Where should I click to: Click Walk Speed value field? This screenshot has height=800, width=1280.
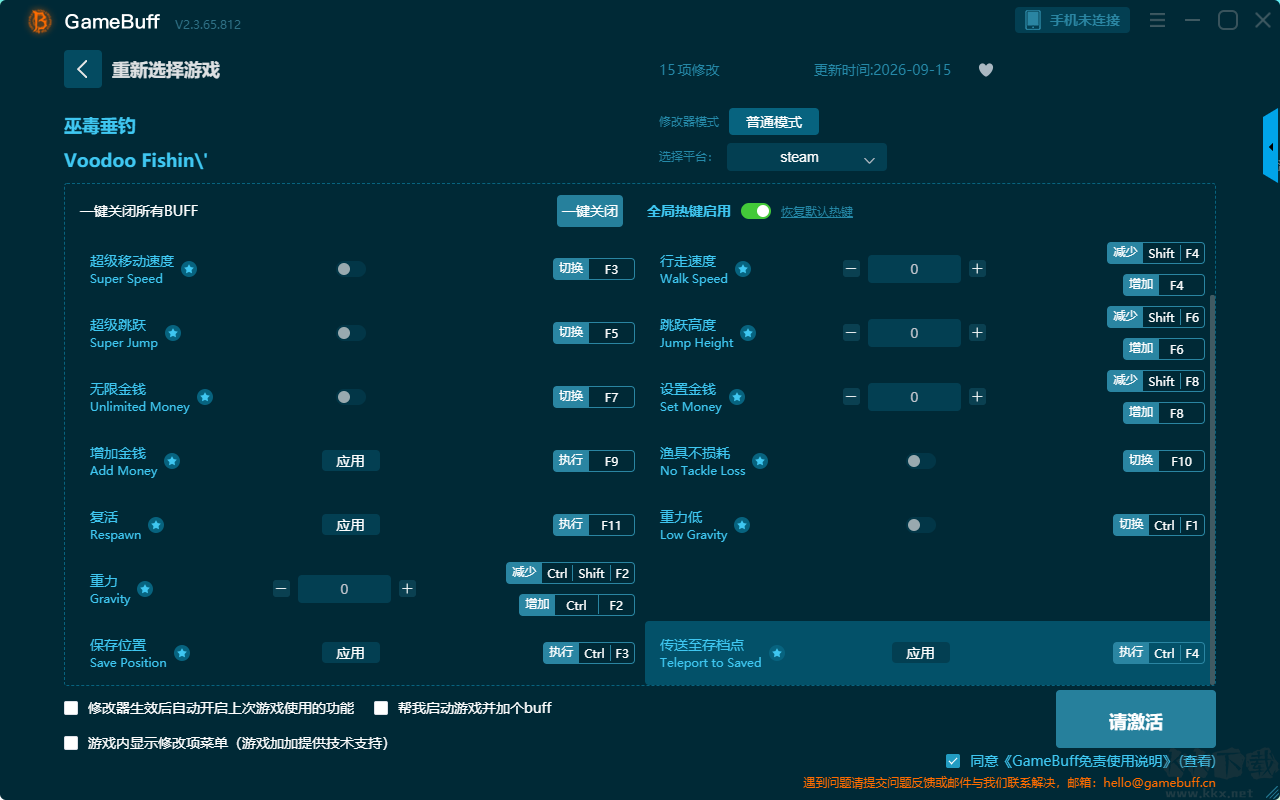[x=914, y=269]
